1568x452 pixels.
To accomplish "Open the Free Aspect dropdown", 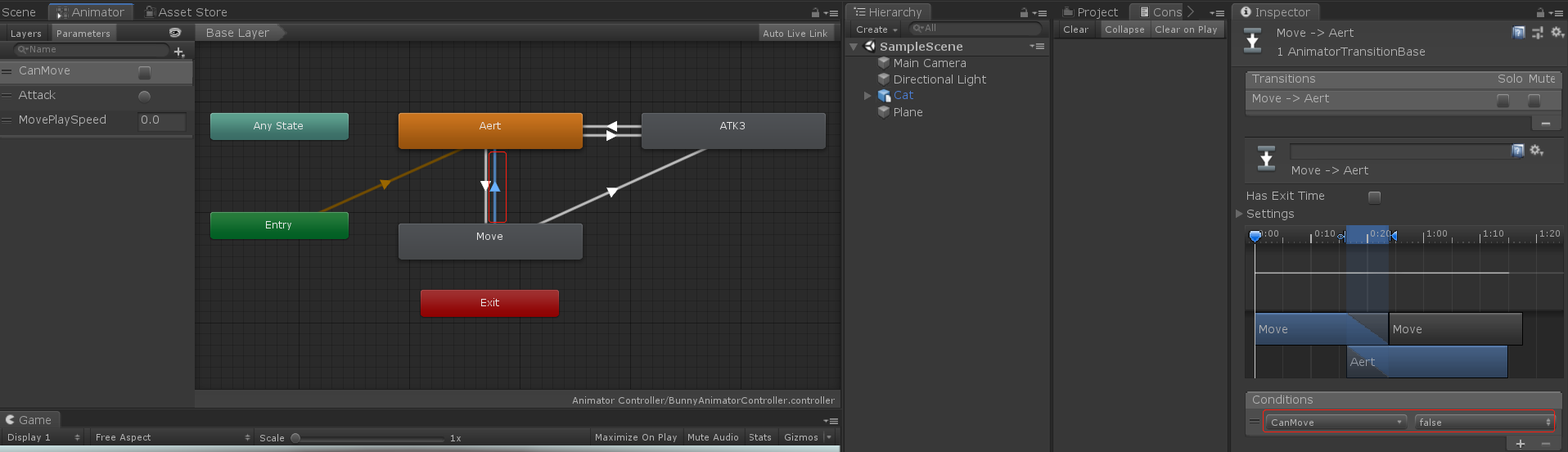I will (172, 437).
